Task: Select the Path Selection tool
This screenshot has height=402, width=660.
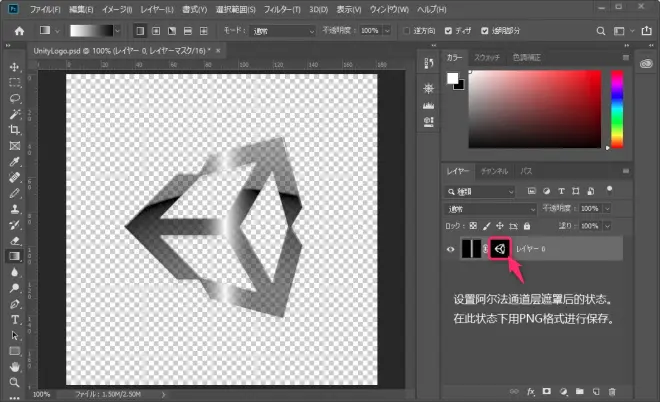Action: click(15, 335)
